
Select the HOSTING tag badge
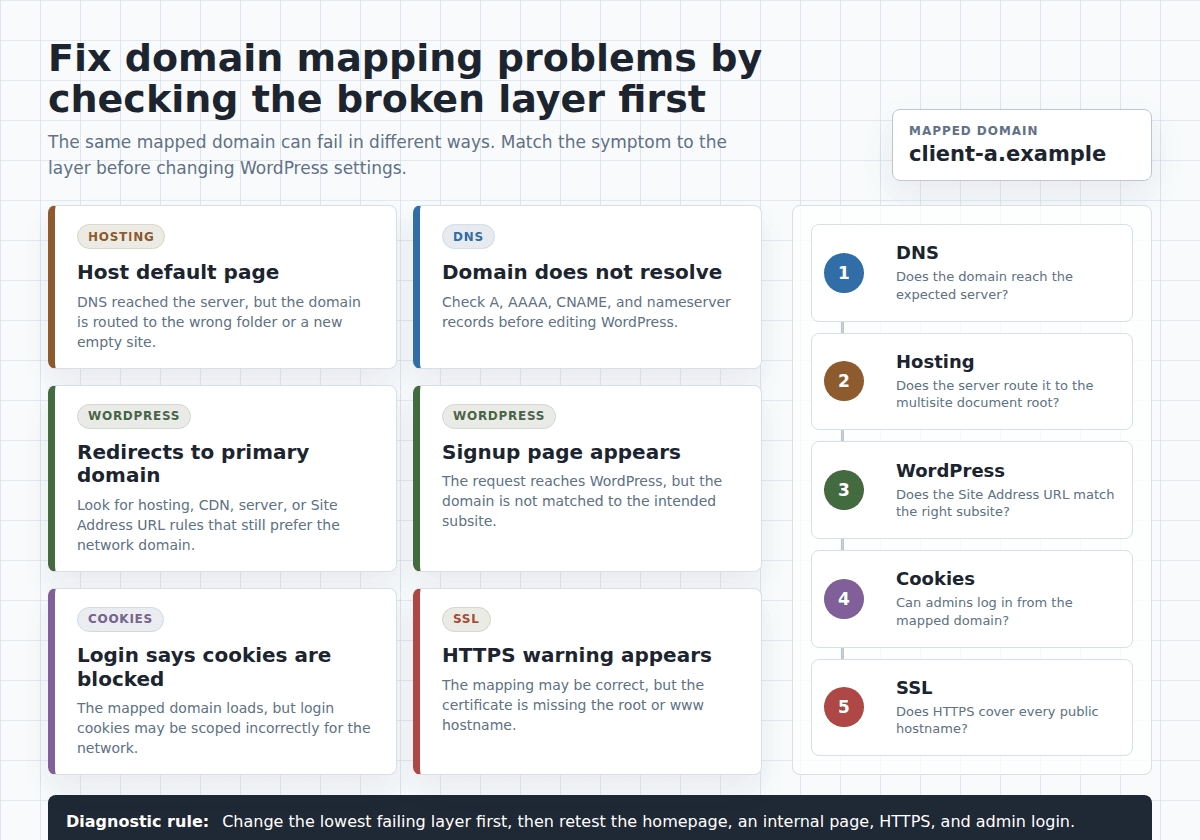click(x=121, y=237)
